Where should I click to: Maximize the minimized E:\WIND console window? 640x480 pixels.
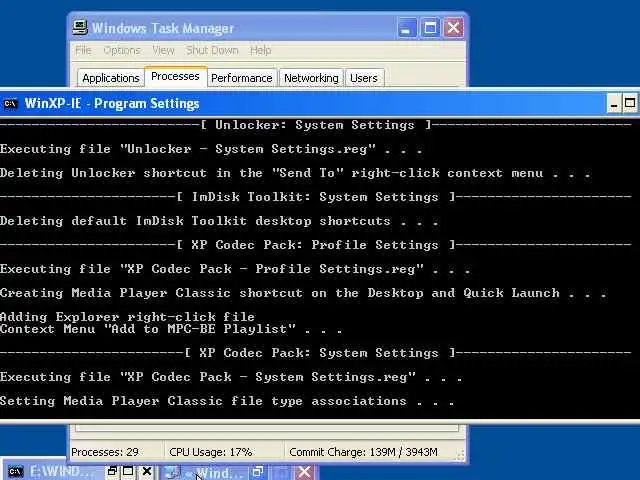tap(129, 471)
